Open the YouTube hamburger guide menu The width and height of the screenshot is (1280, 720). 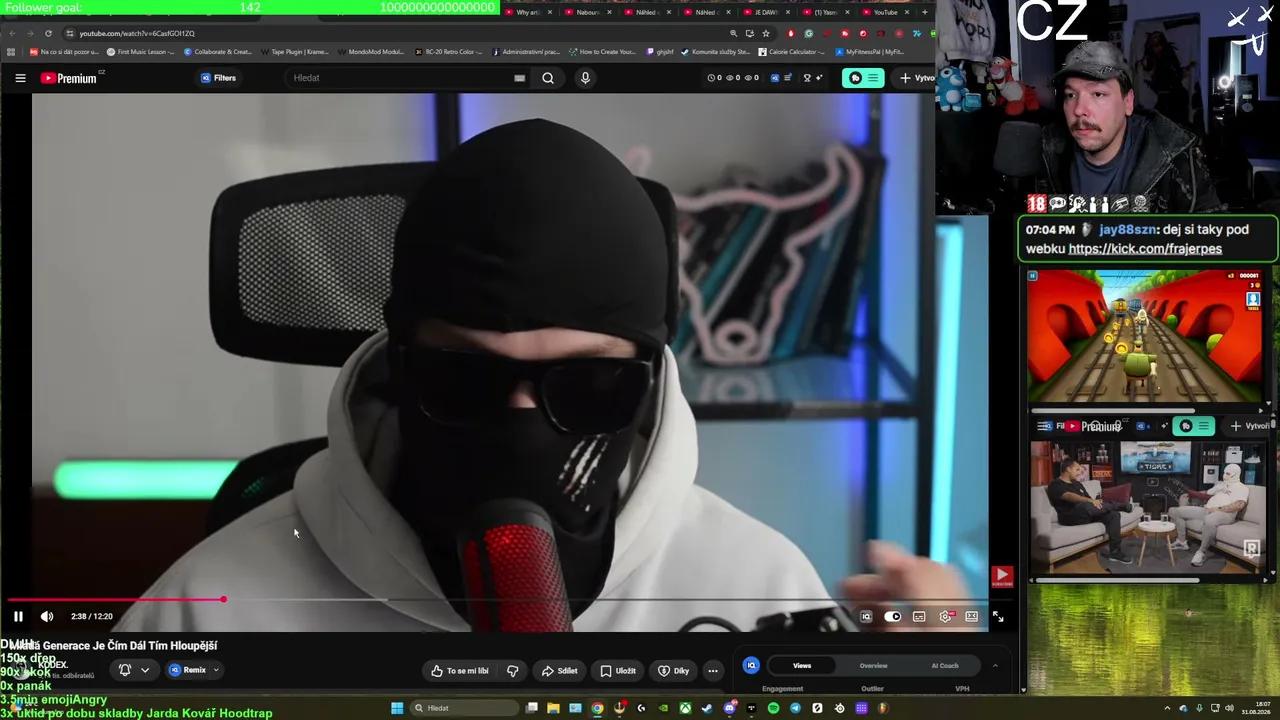[20, 78]
